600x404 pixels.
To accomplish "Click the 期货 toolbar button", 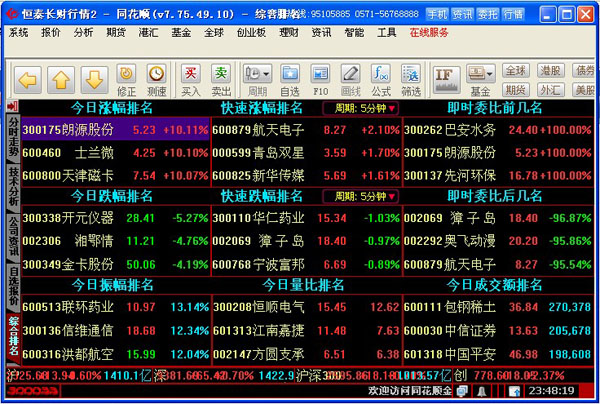I will [x=515, y=90].
